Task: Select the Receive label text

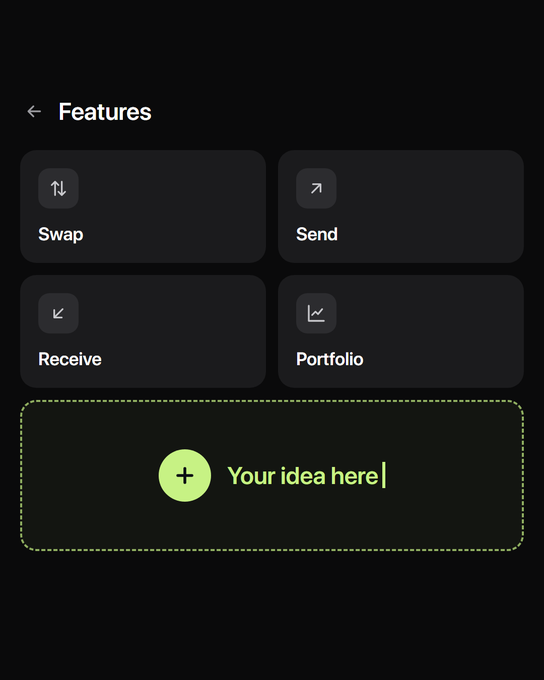Action: coord(70,359)
